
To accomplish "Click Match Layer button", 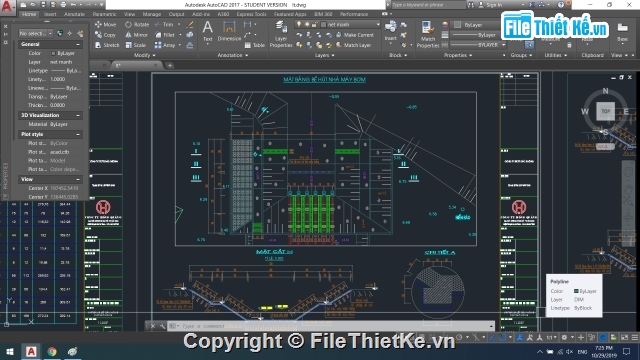I will [x=353, y=45].
